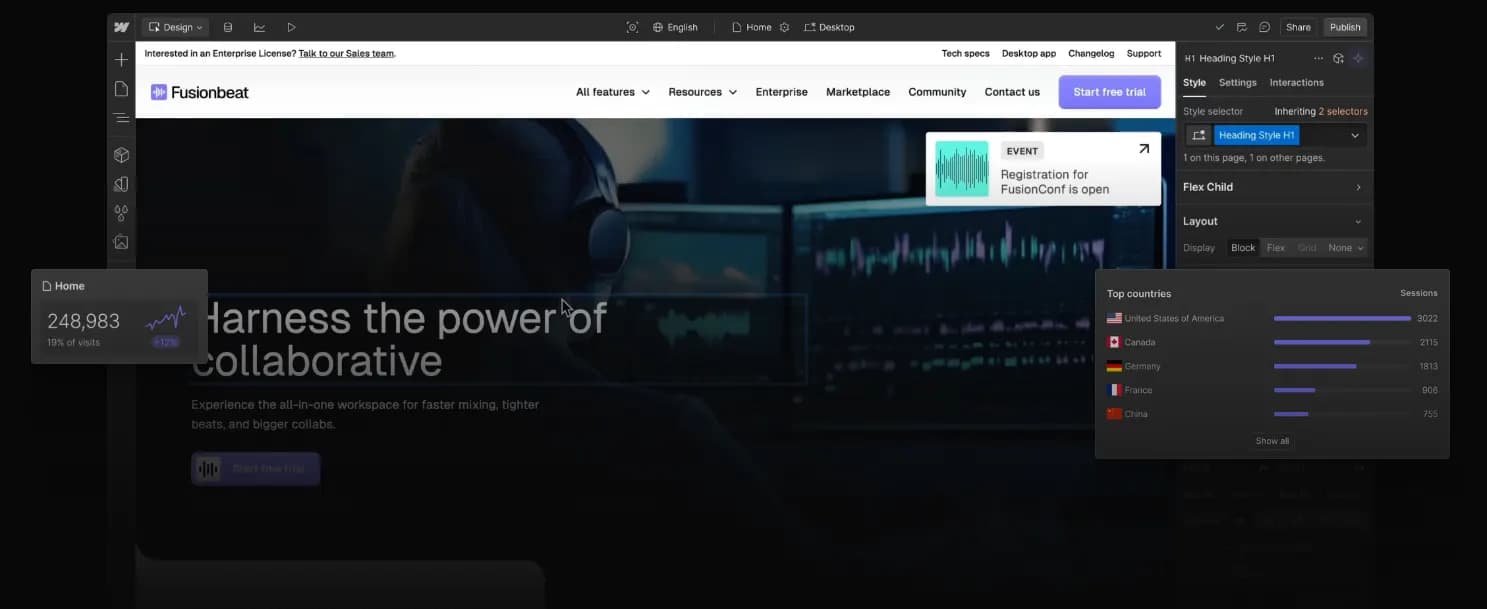Open the Home page selector
This screenshot has height=609, width=1487.
751,27
